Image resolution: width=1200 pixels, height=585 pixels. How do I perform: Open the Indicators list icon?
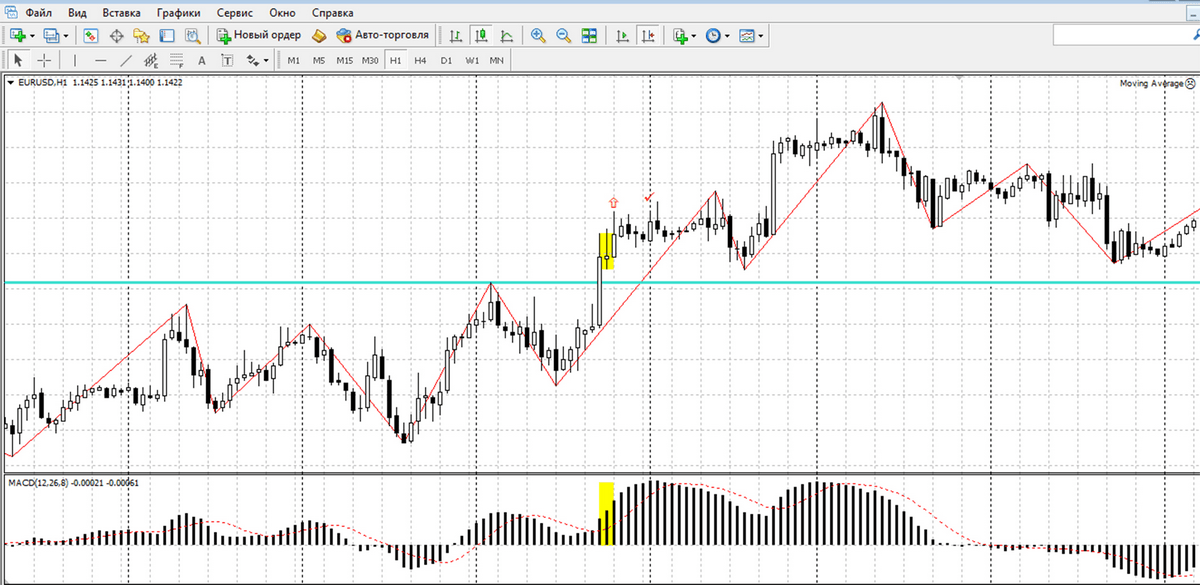681,35
